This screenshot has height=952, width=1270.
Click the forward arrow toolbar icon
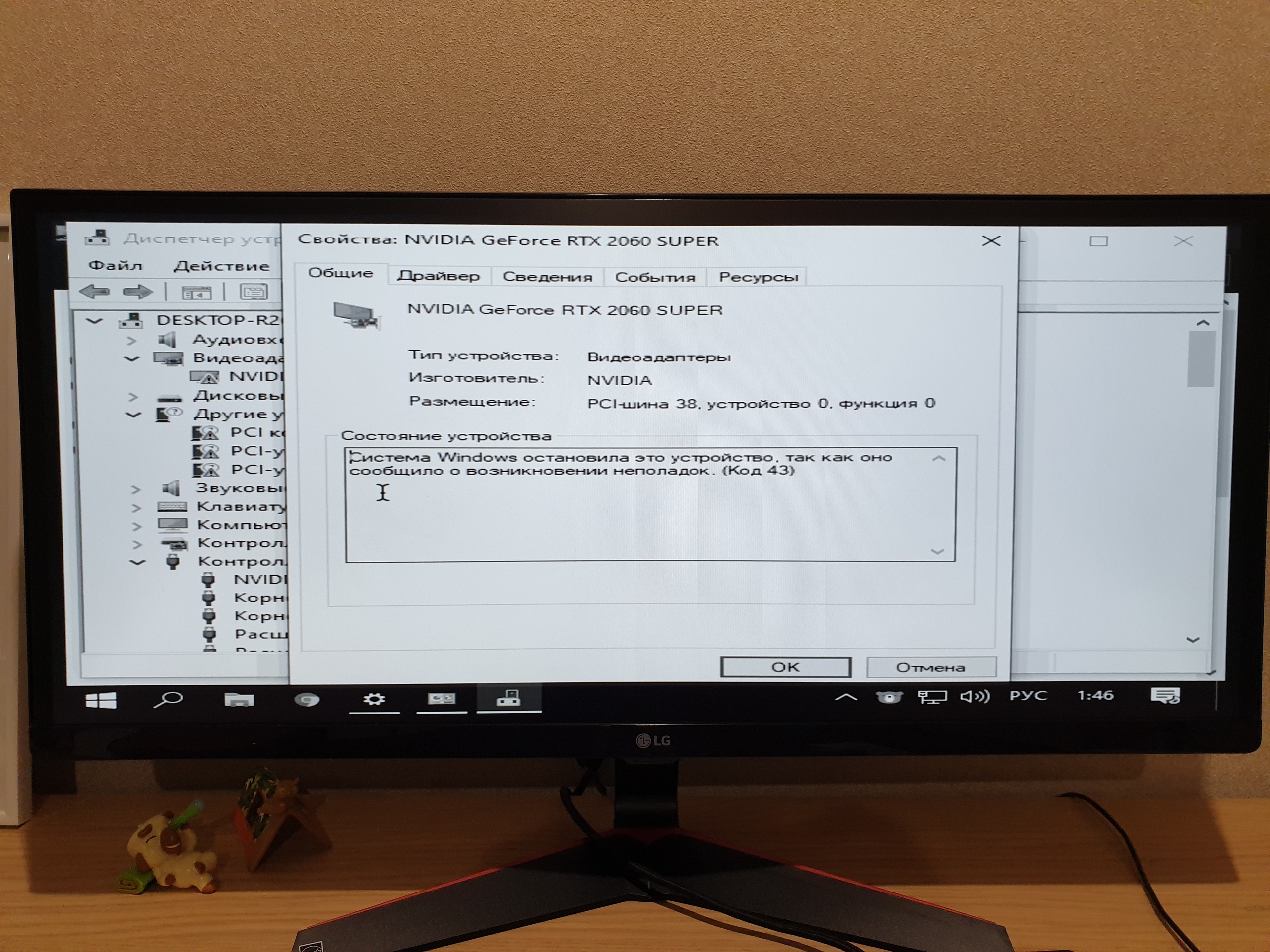(x=138, y=292)
